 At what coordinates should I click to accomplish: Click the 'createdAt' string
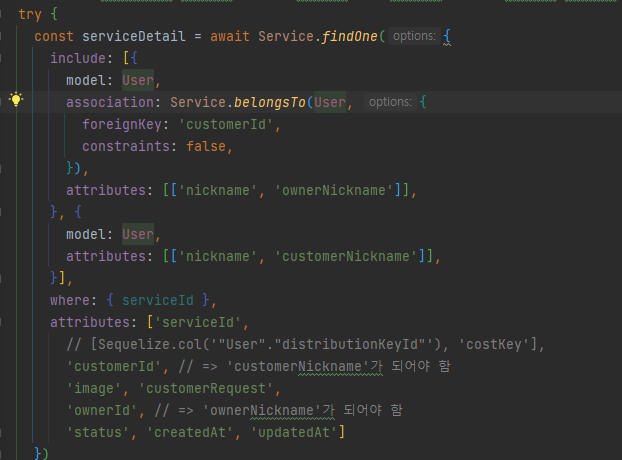(190, 432)
